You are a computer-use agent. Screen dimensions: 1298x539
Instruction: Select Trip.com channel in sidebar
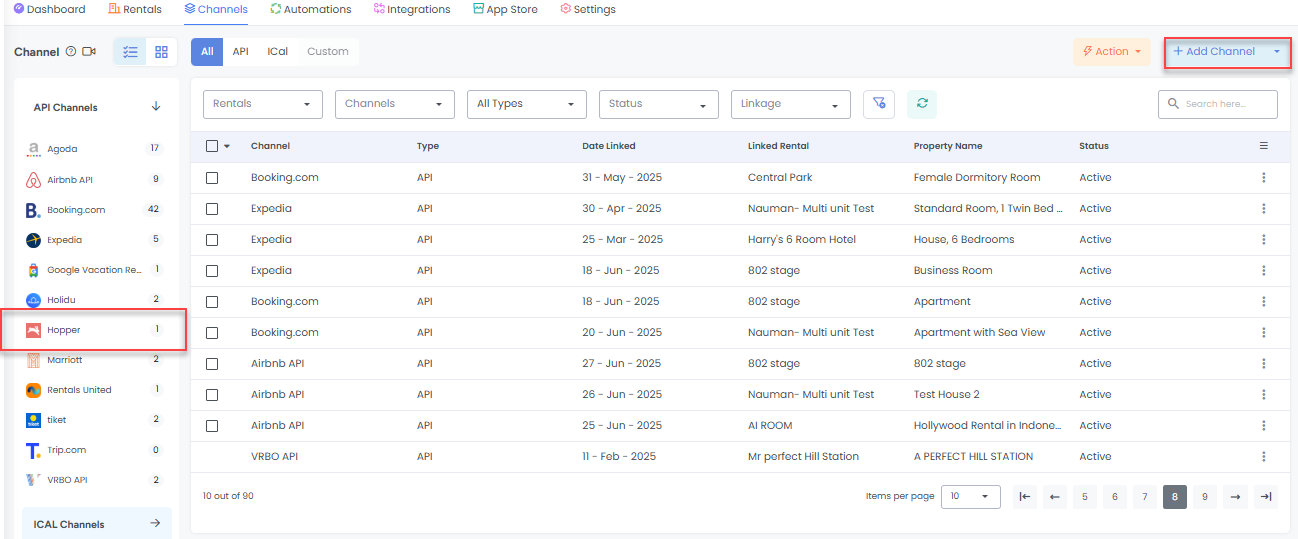94,450
